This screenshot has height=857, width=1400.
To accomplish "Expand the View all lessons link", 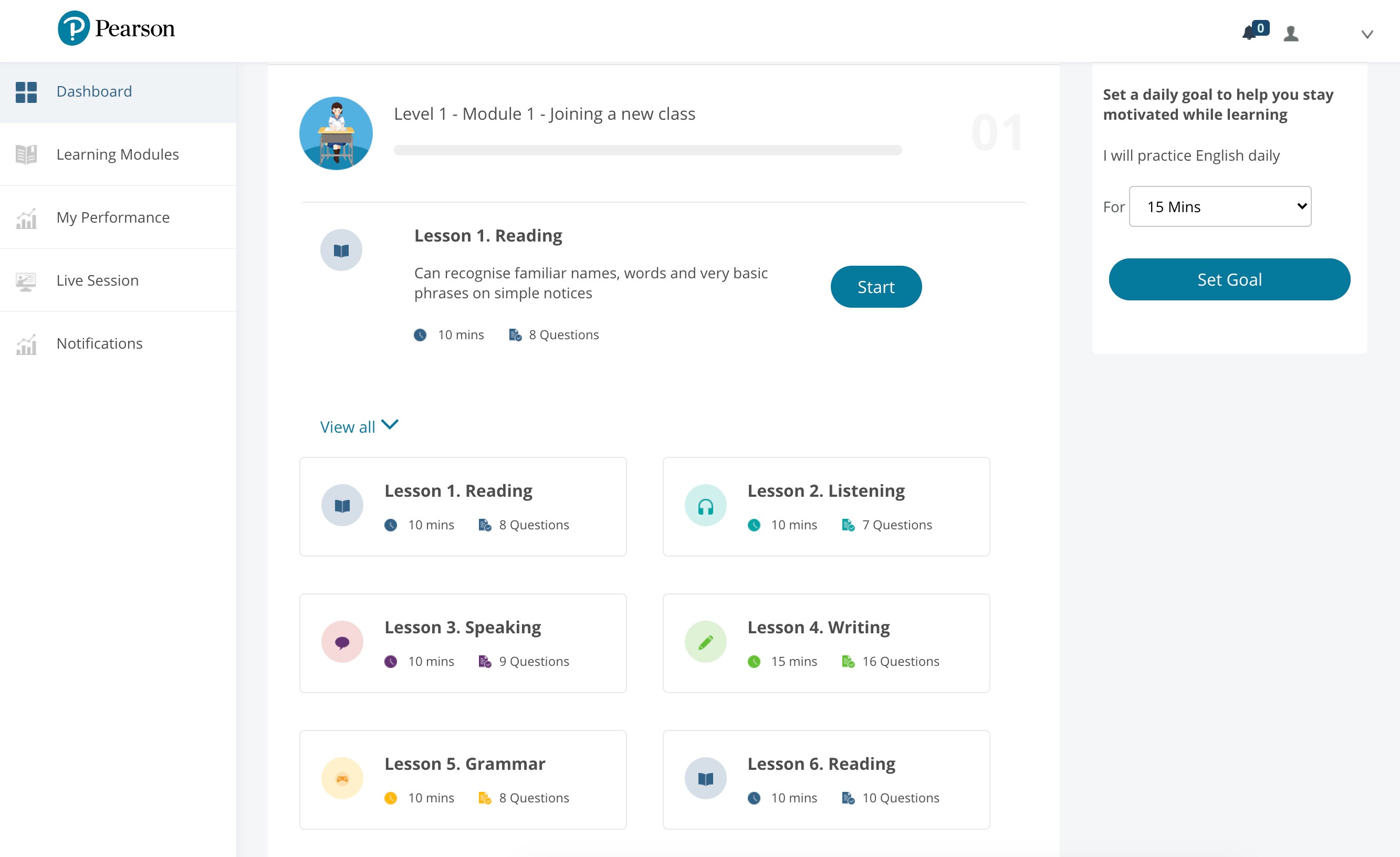I will click(359, 426).
